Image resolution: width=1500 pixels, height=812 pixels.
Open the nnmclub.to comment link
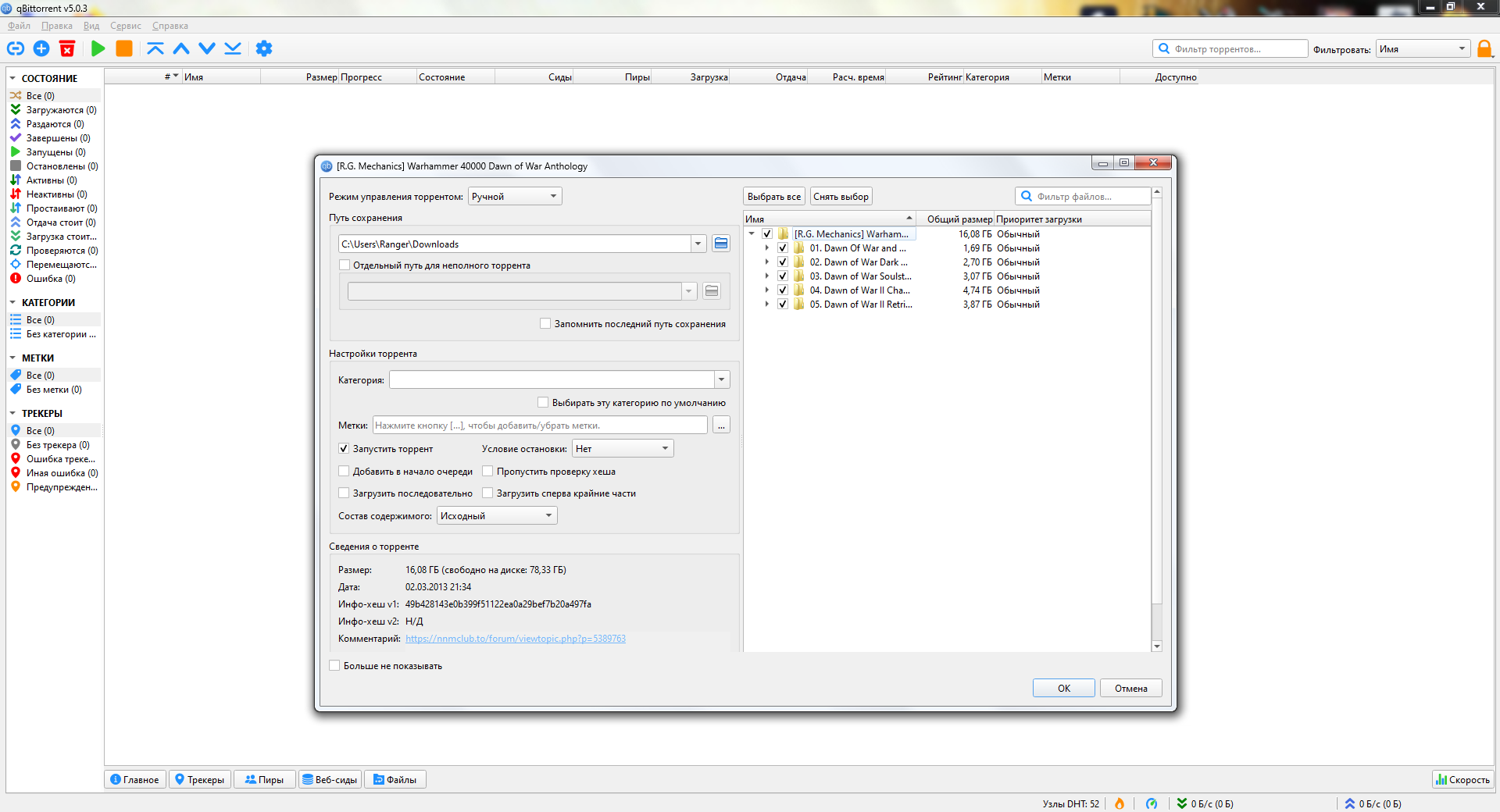point(516,639)
